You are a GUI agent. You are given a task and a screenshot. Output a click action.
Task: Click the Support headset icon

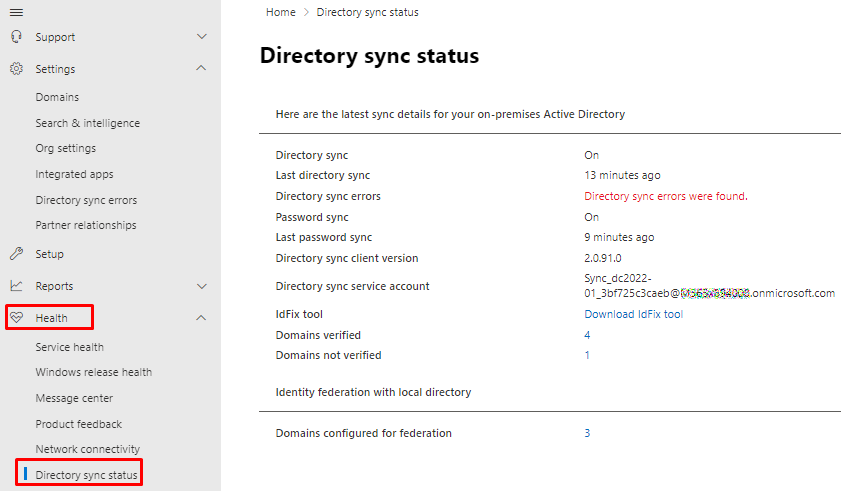(16, 37)
